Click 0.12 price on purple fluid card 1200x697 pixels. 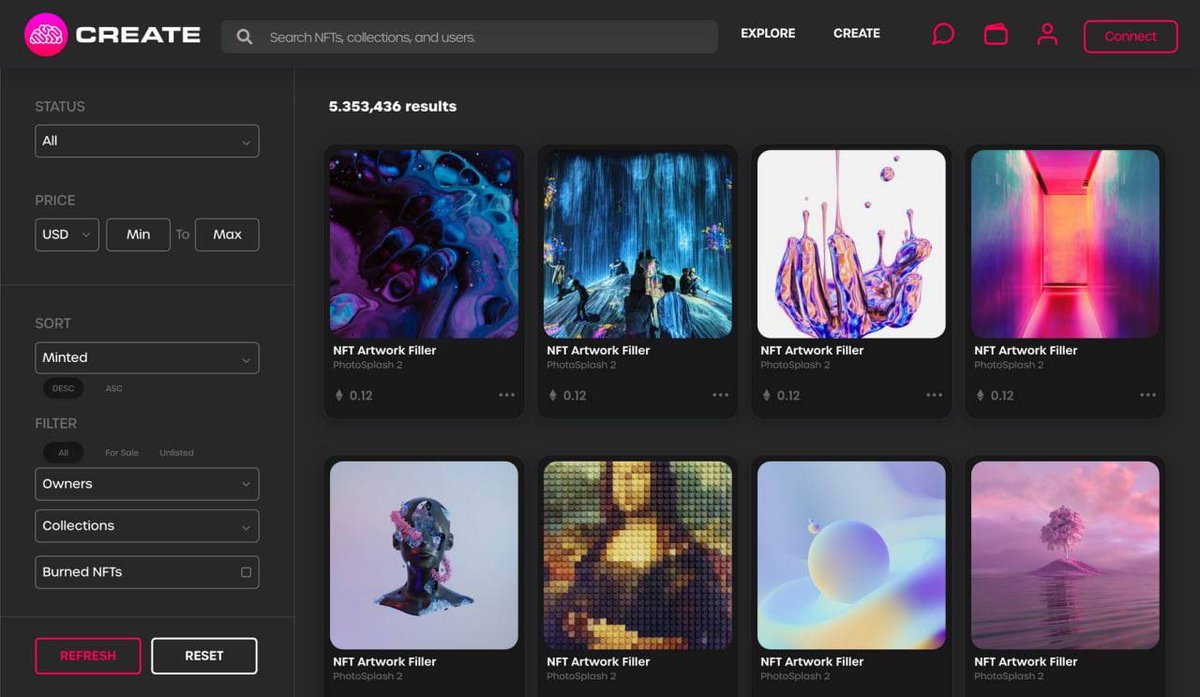pyautogui.click(x=361, y=395)
